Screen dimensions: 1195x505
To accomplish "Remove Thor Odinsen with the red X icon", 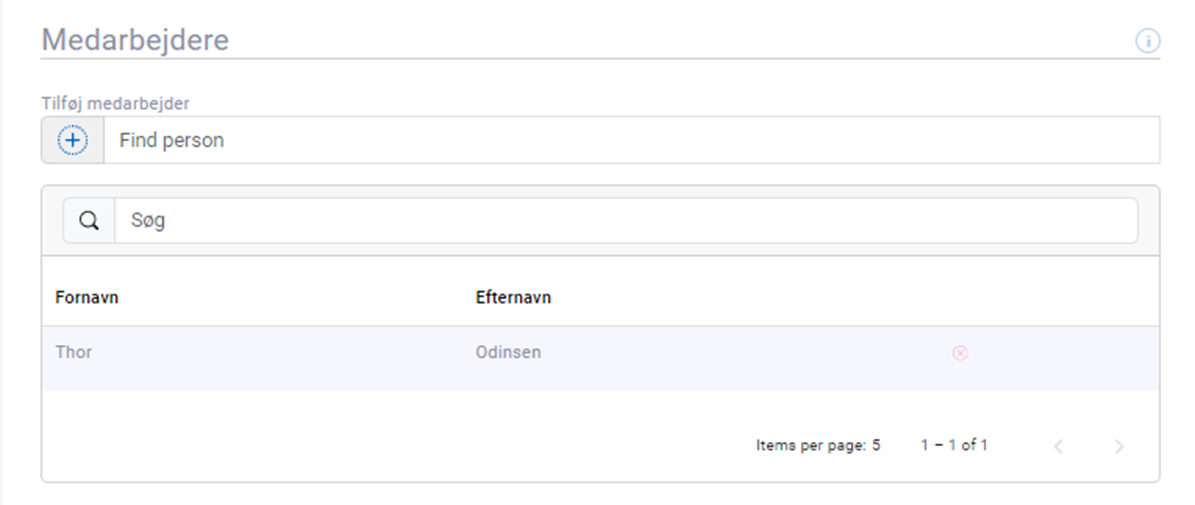I will pyautogui.click(x=959, y=353).
